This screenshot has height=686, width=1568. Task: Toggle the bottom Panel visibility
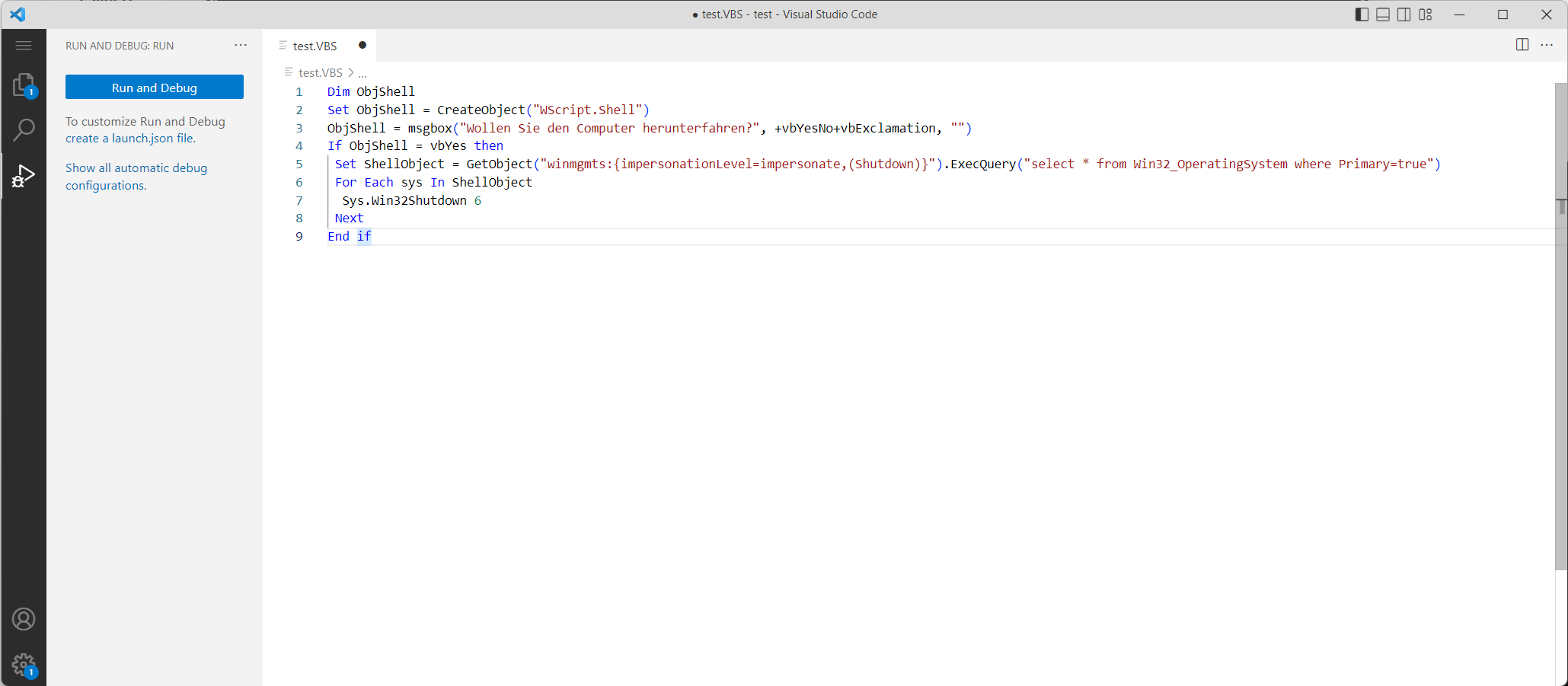tap(1383, 14)
